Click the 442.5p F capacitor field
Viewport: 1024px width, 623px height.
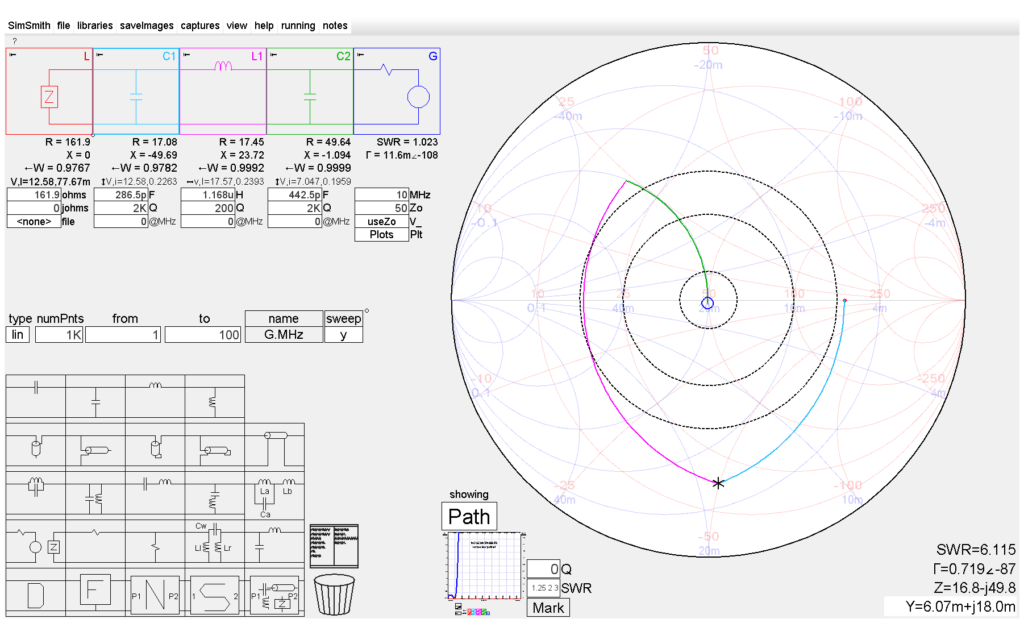(295, 195)
